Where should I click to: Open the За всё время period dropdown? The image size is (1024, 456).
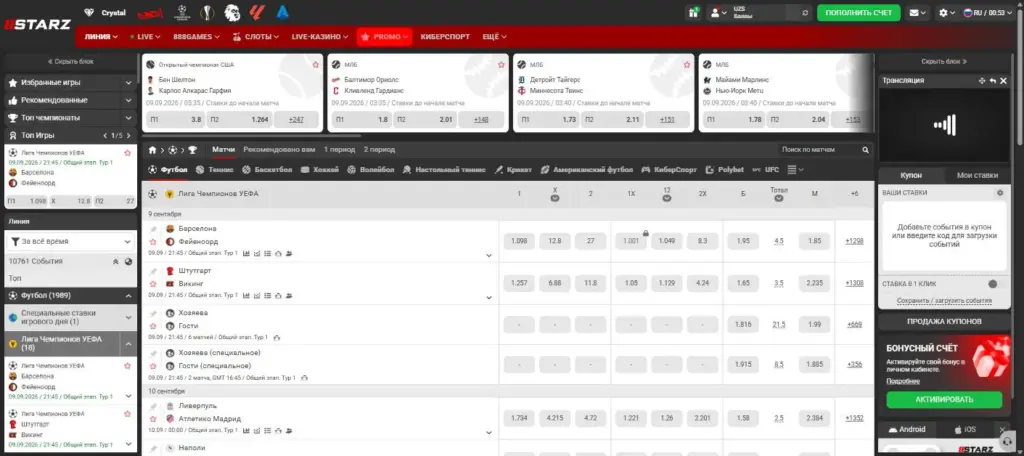71,242
